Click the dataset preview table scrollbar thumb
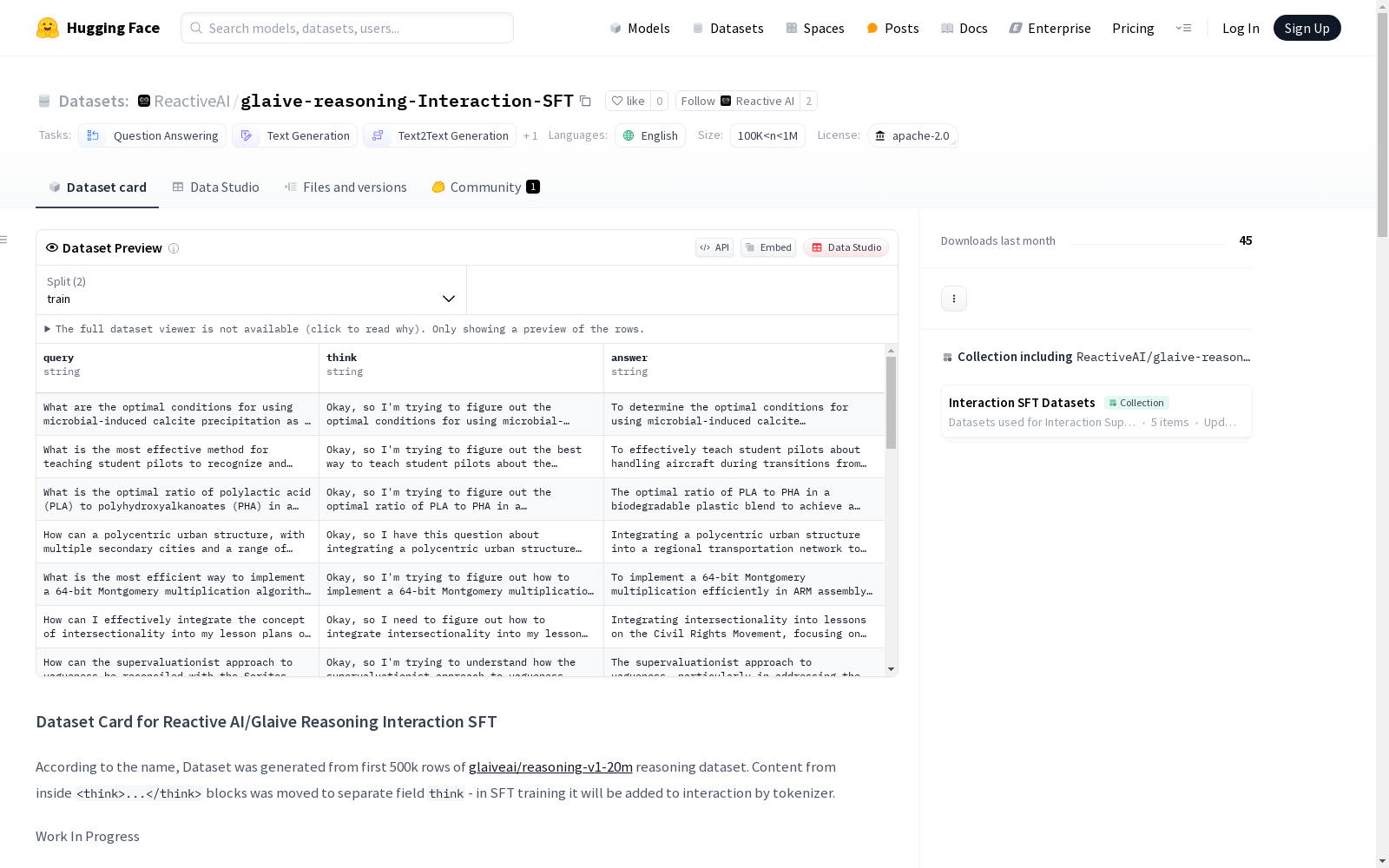Screen dimensions: 1389x868 [891, 403]
